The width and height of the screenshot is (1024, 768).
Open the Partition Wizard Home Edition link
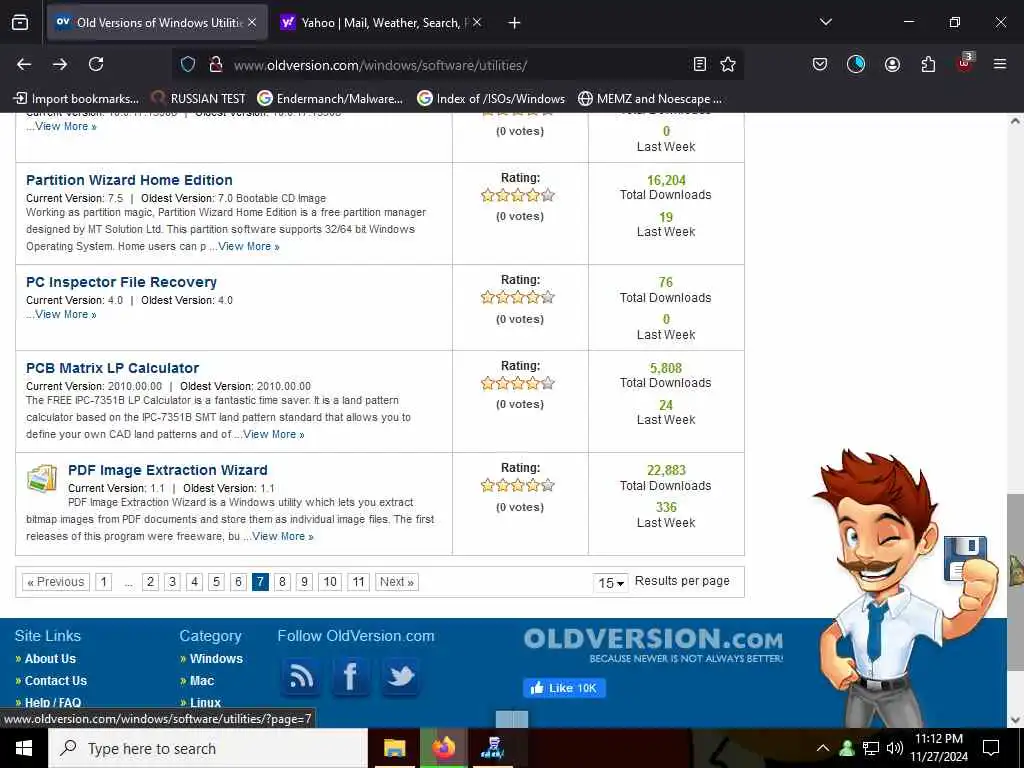coord(129,180)
